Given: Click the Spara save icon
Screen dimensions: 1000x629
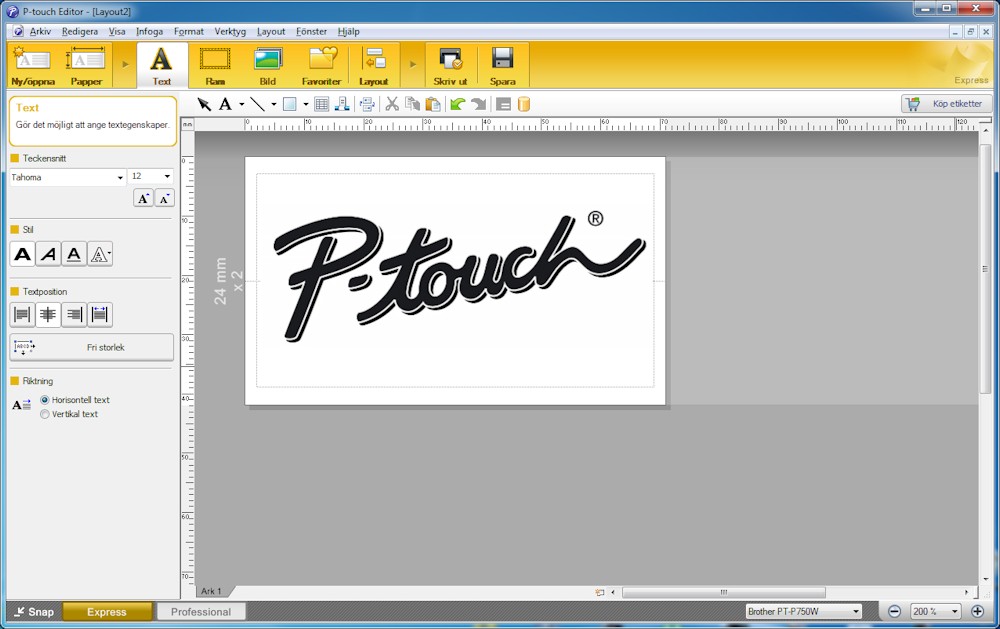Looking at the screenshot, I should pos(502,65).
